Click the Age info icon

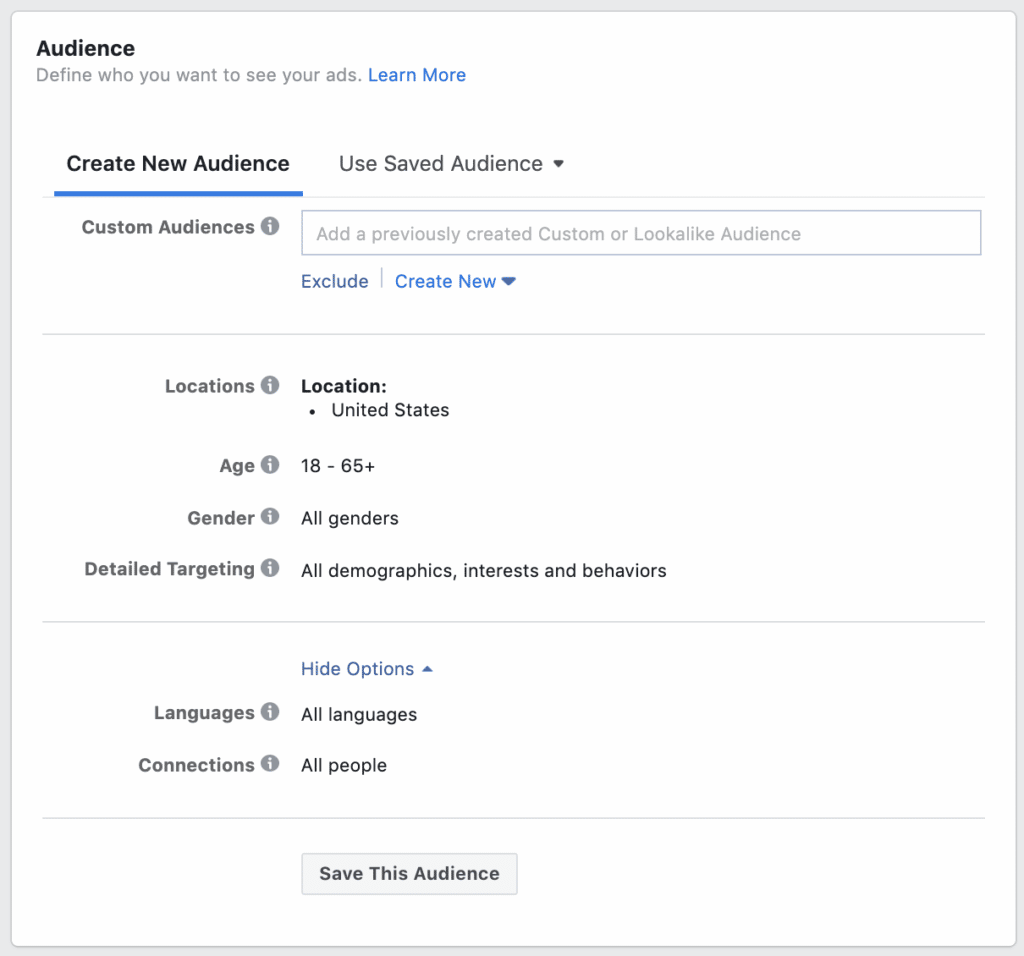[270, 465]
